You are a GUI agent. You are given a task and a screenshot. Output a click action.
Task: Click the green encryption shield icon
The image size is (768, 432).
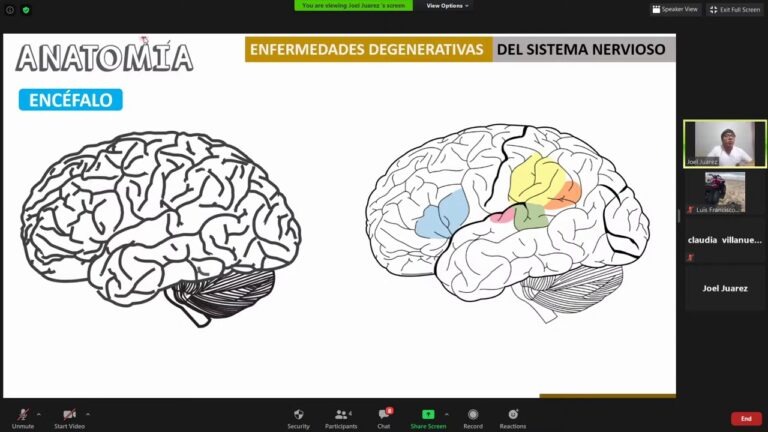click(x=26, y=10)
